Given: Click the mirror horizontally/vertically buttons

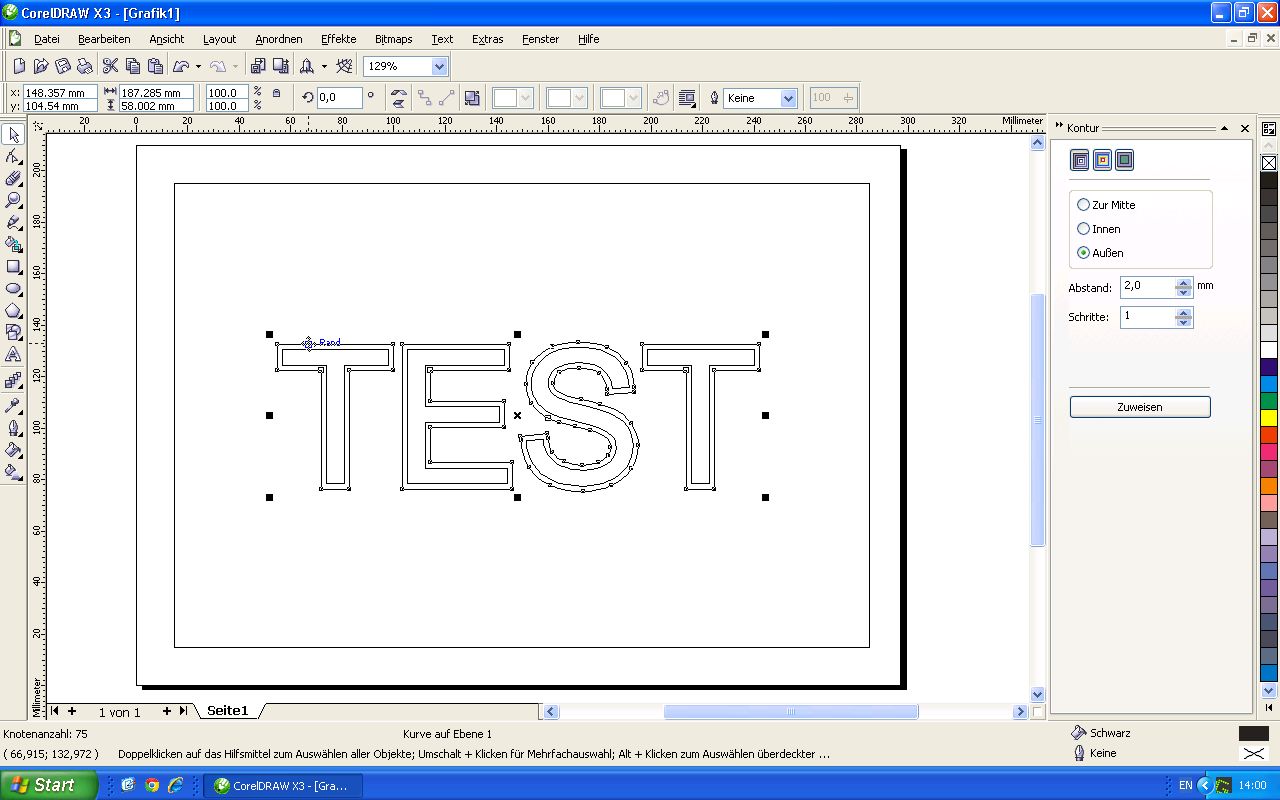Looking at the screenshot, I should (x=398, y=98).
